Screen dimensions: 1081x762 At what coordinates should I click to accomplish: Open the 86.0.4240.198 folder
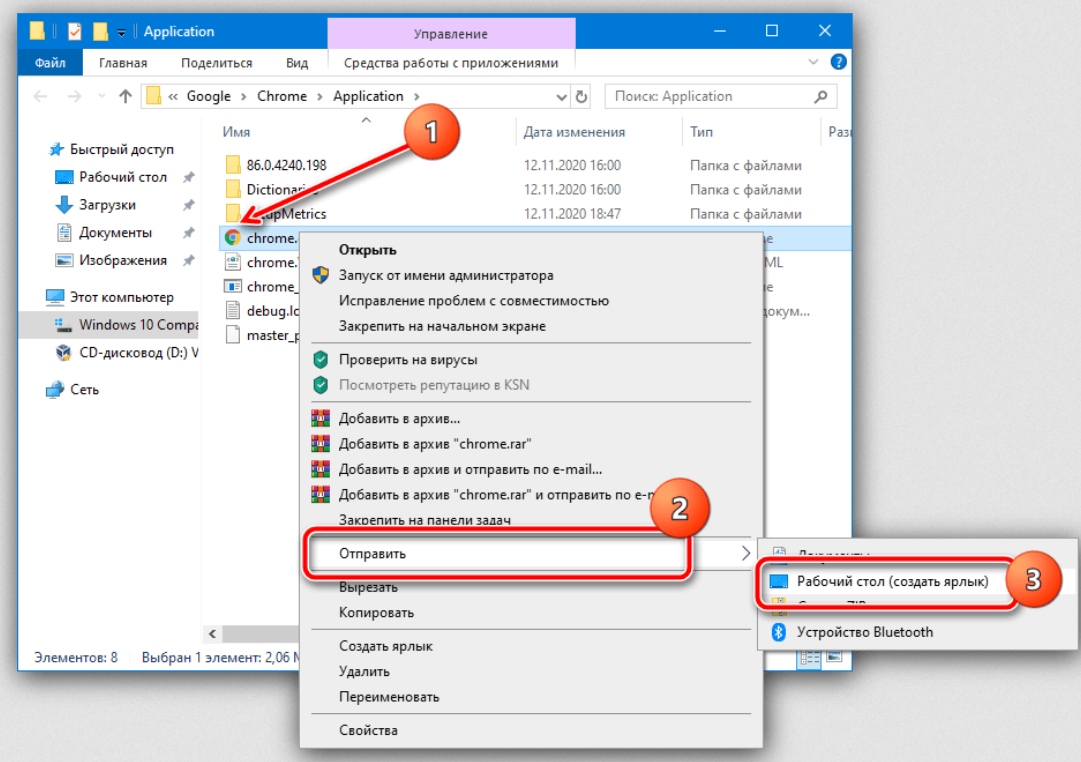click(x=286, y=165)
